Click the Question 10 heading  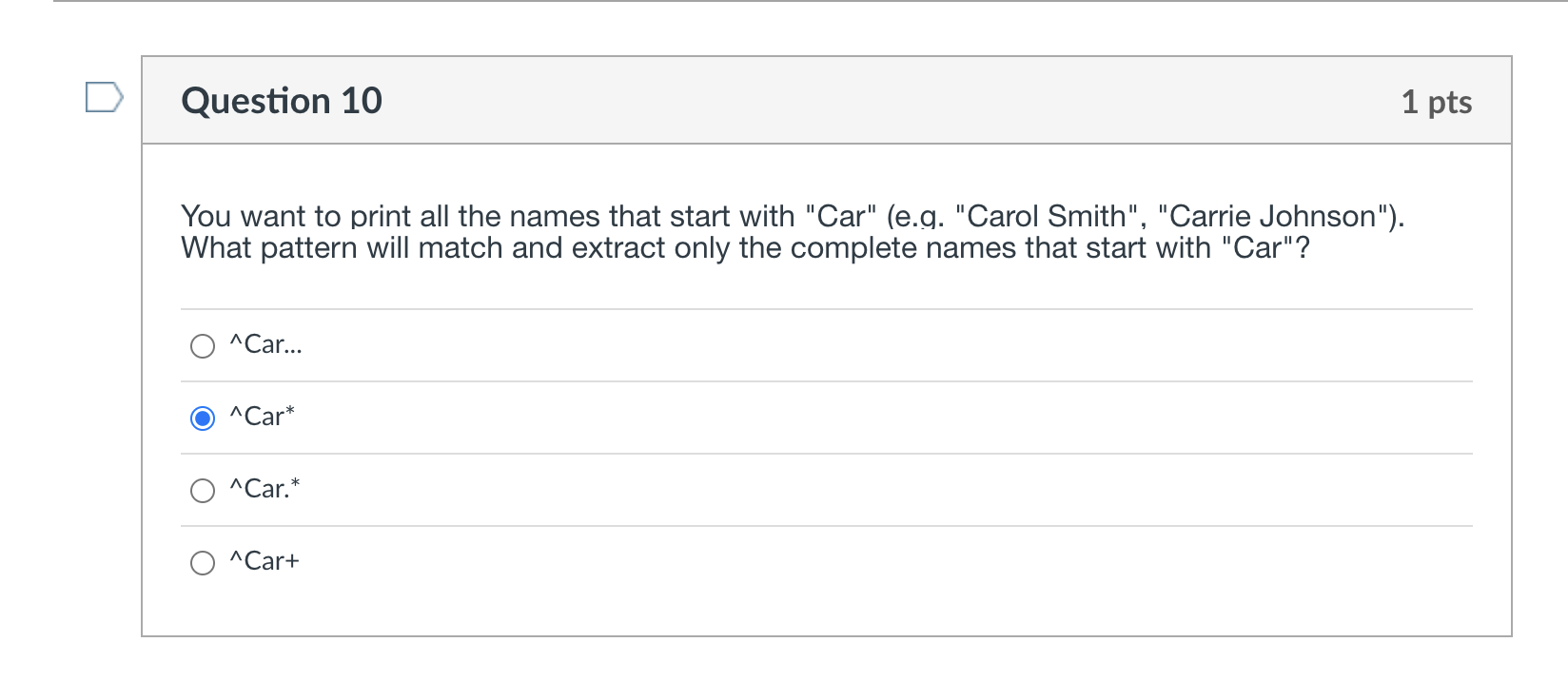(282, 101)
